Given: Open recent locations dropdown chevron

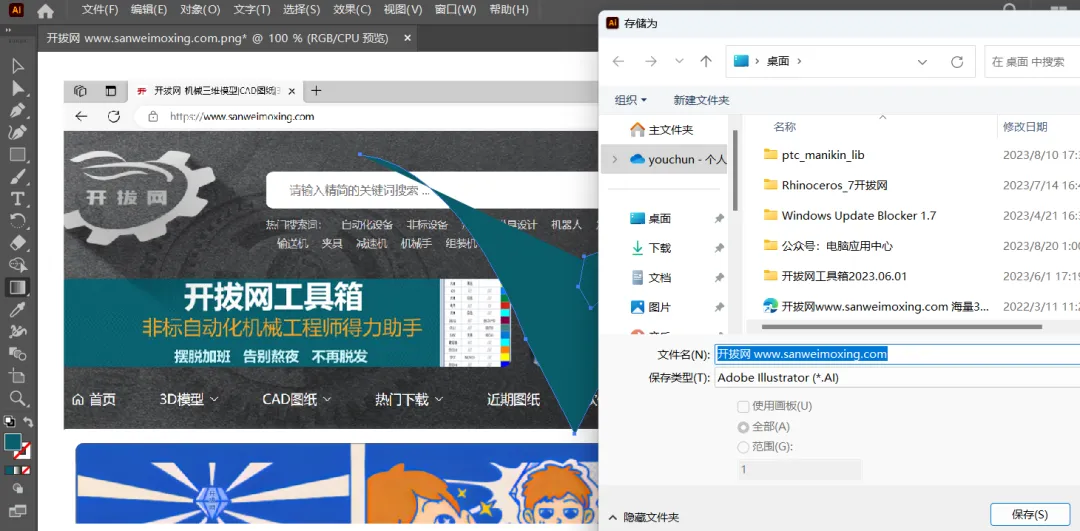Looking at the screenshot, I should [679, 61].
